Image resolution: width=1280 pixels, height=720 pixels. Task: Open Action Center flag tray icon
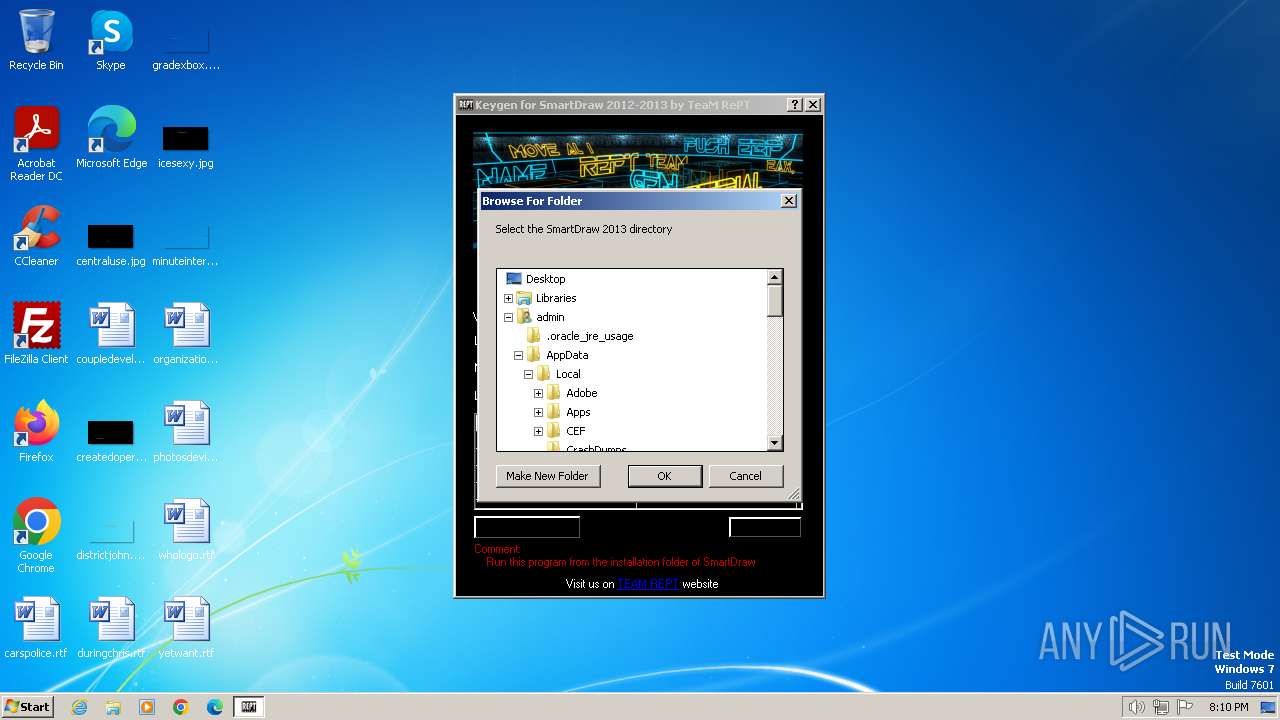click(x=1185, y=707)
